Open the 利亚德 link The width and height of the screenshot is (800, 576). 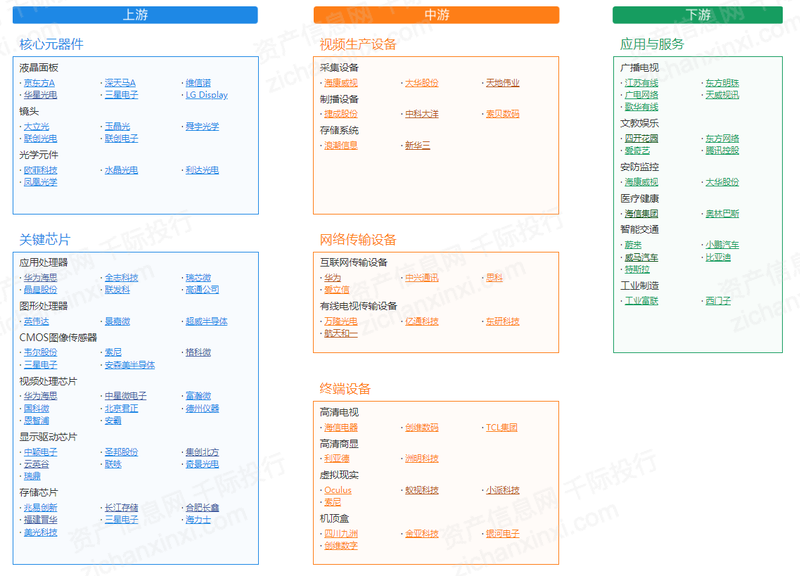coord(337,459)
